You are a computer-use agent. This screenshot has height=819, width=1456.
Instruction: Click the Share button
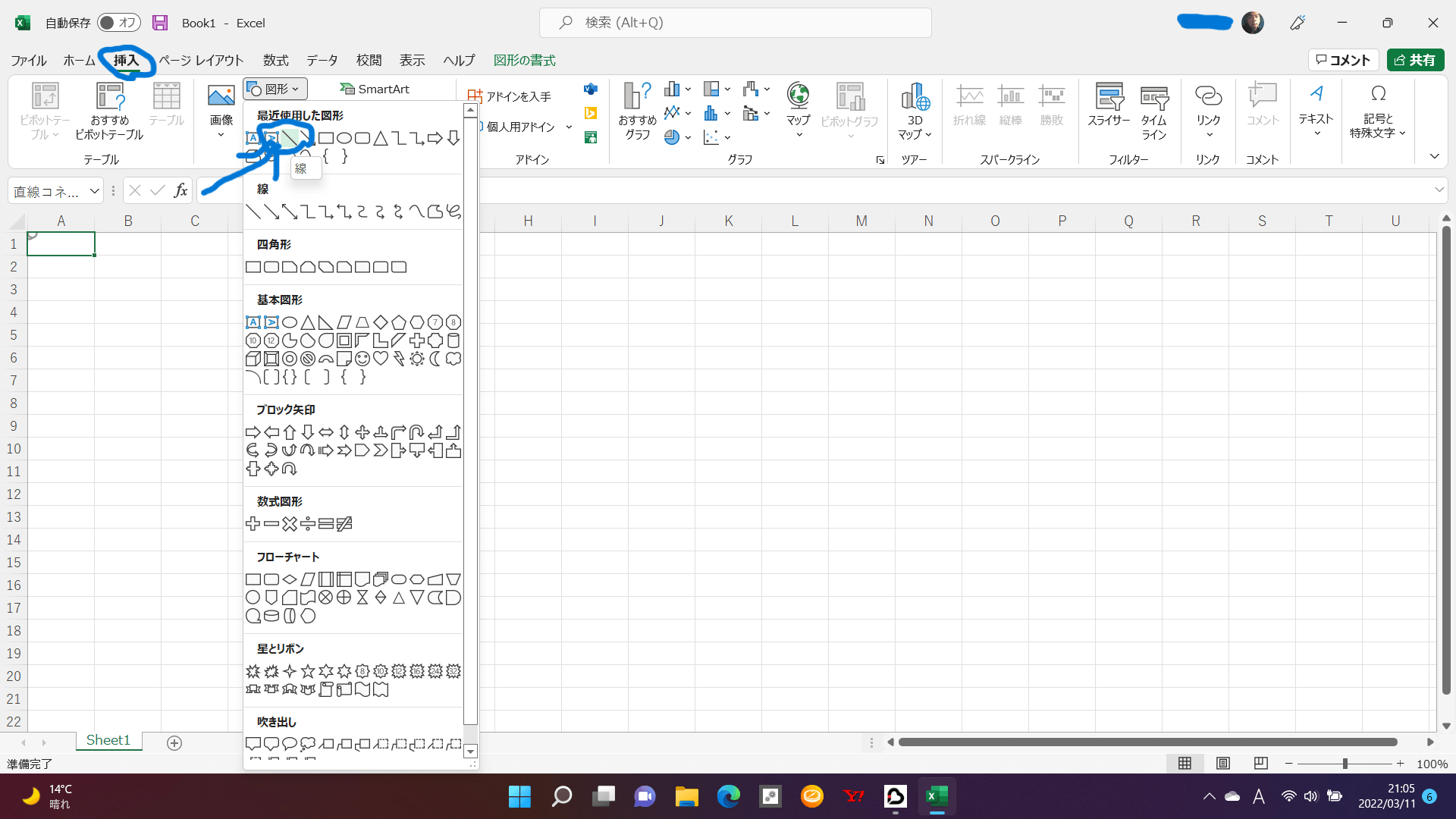[x=1415, y=60]
